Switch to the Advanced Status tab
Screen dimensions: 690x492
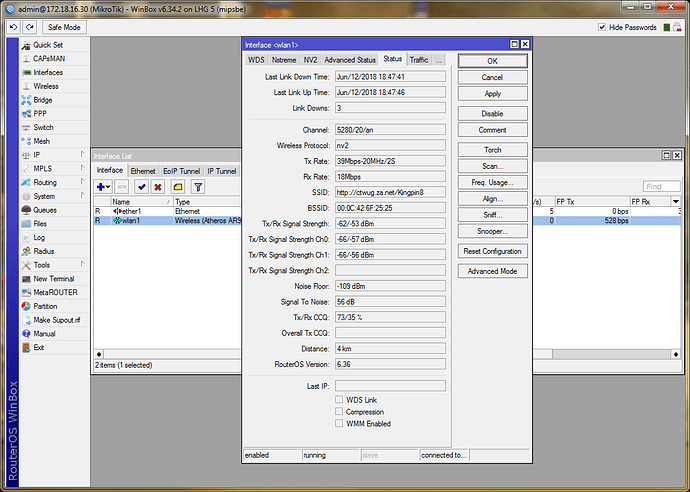[350, 60]
